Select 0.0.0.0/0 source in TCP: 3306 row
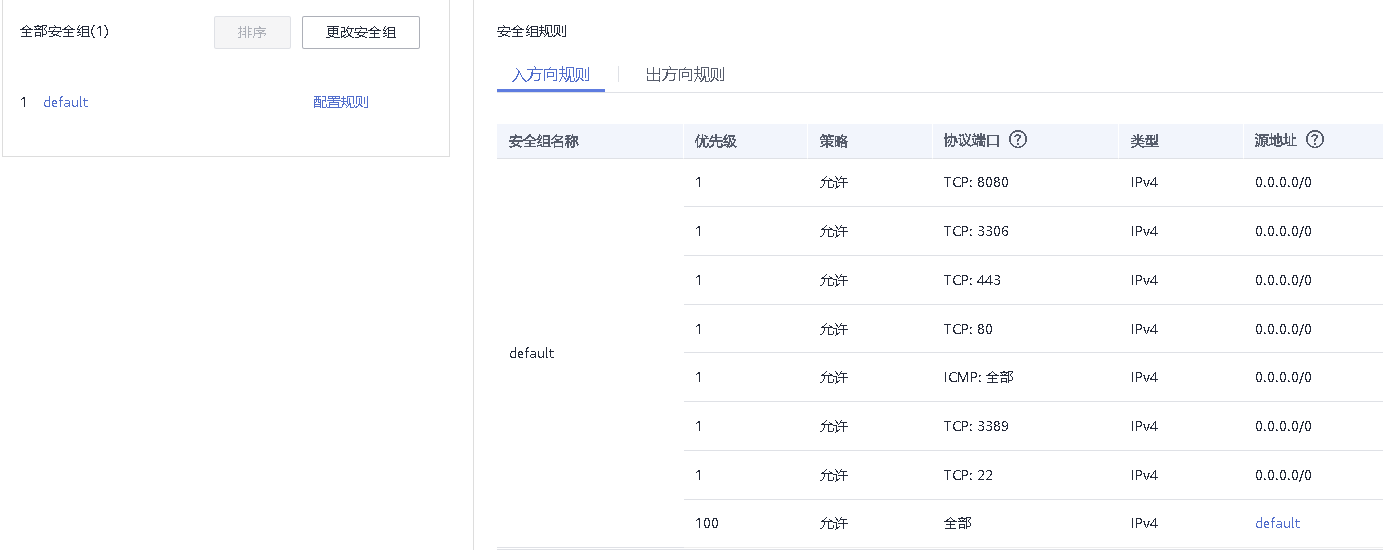Viewport: 1383px width, 550px height. point(1283,231)
